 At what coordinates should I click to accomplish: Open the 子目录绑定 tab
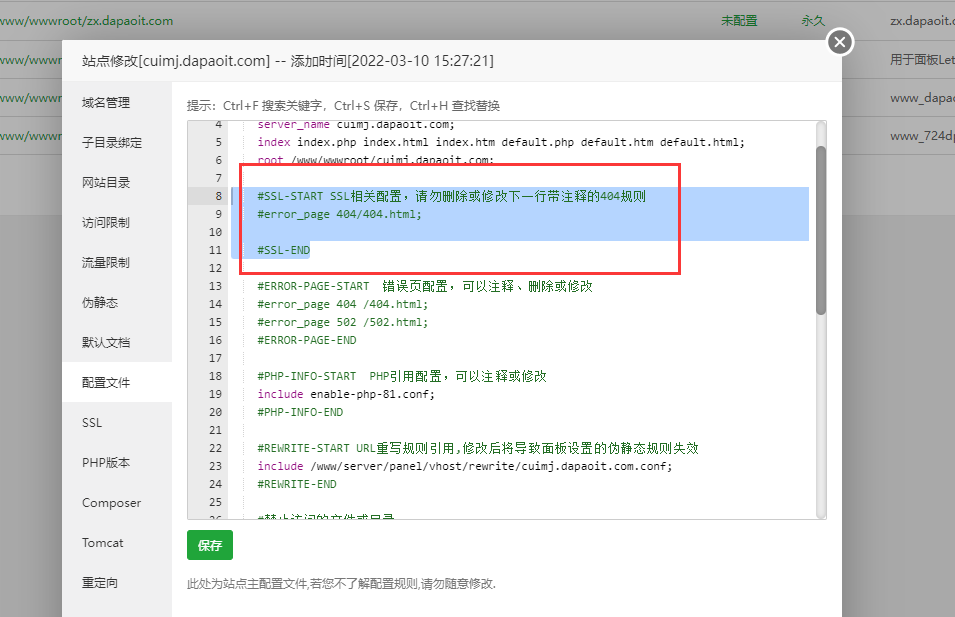112,143
